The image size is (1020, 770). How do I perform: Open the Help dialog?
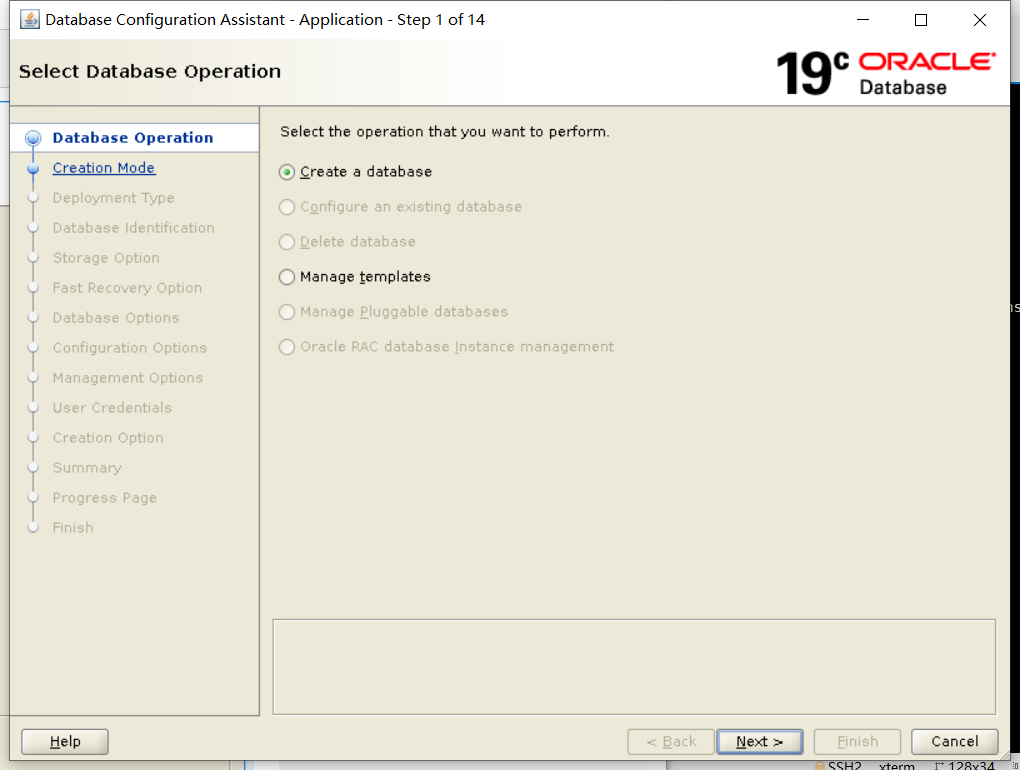(x=65, y=741)
